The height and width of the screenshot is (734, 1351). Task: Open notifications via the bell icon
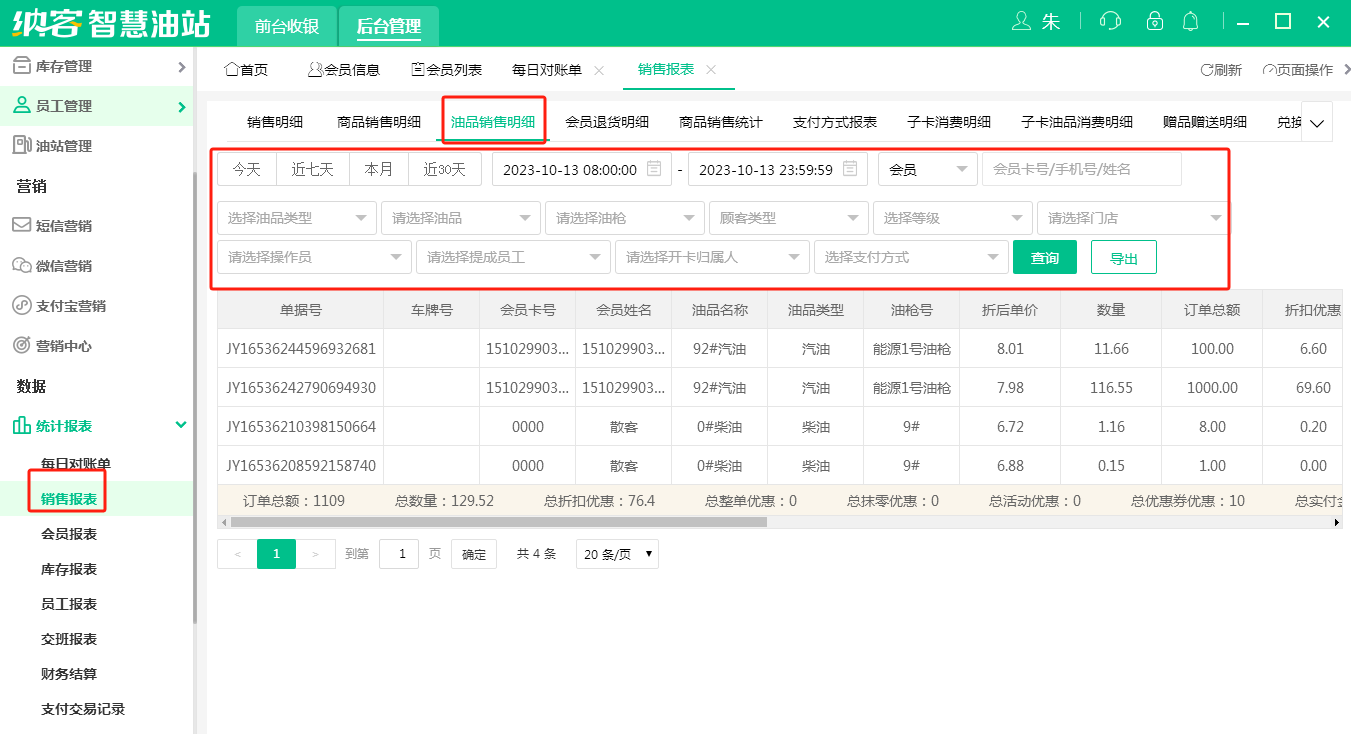click(1191, 20)
